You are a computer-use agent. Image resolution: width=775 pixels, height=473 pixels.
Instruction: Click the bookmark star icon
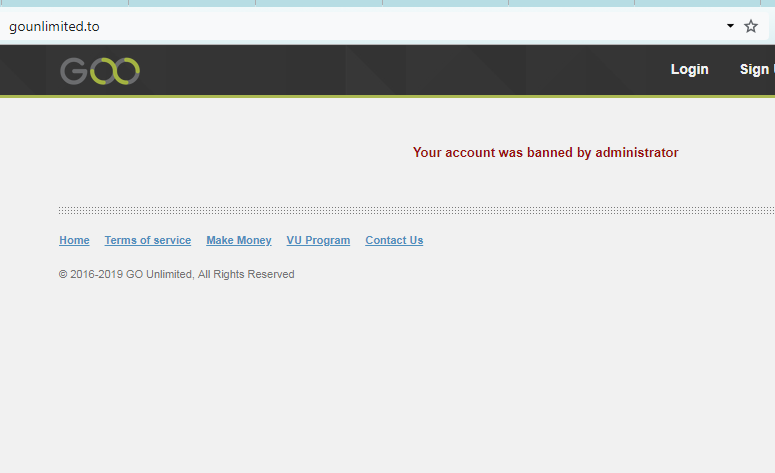pos(751,26)
